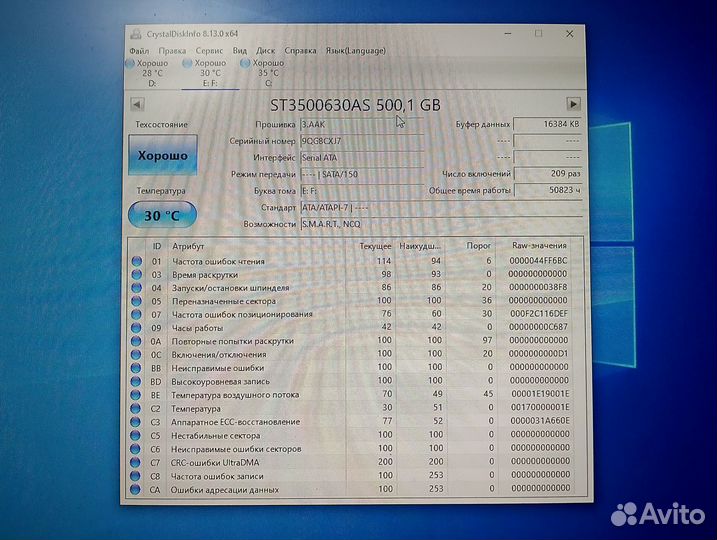Image resolution: width=717 pixels, height=540 pixels.
Task: Click the 30 °C temperature button
Action: (x=162, y=215)
